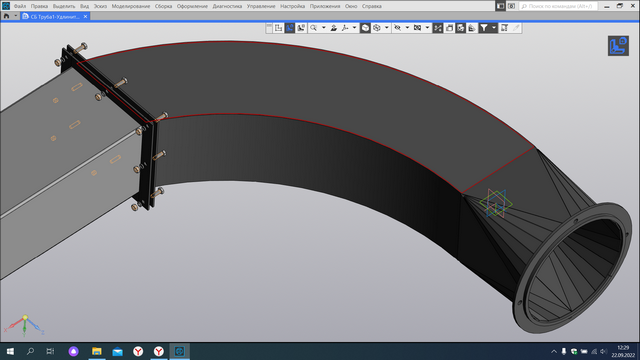Click the tray volume speaker icon
Screen dimensions: 640x360
click(x=604, y=351)
